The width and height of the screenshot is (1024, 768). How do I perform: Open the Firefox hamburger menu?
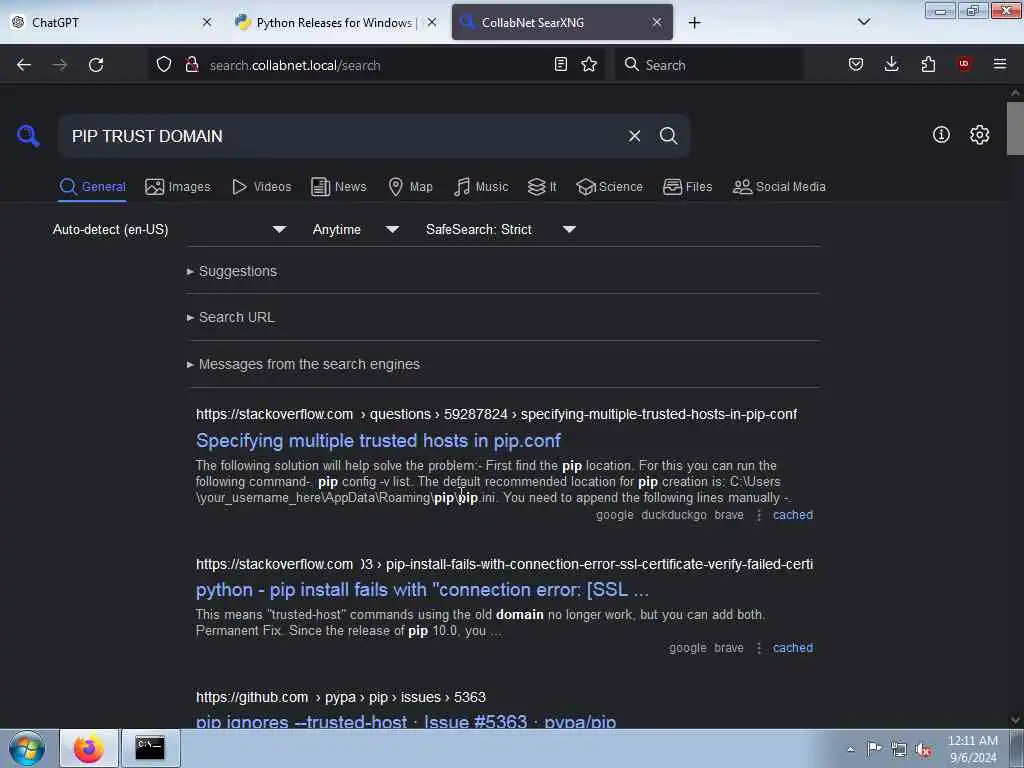pyautogui.click(x=1000, y=64)
